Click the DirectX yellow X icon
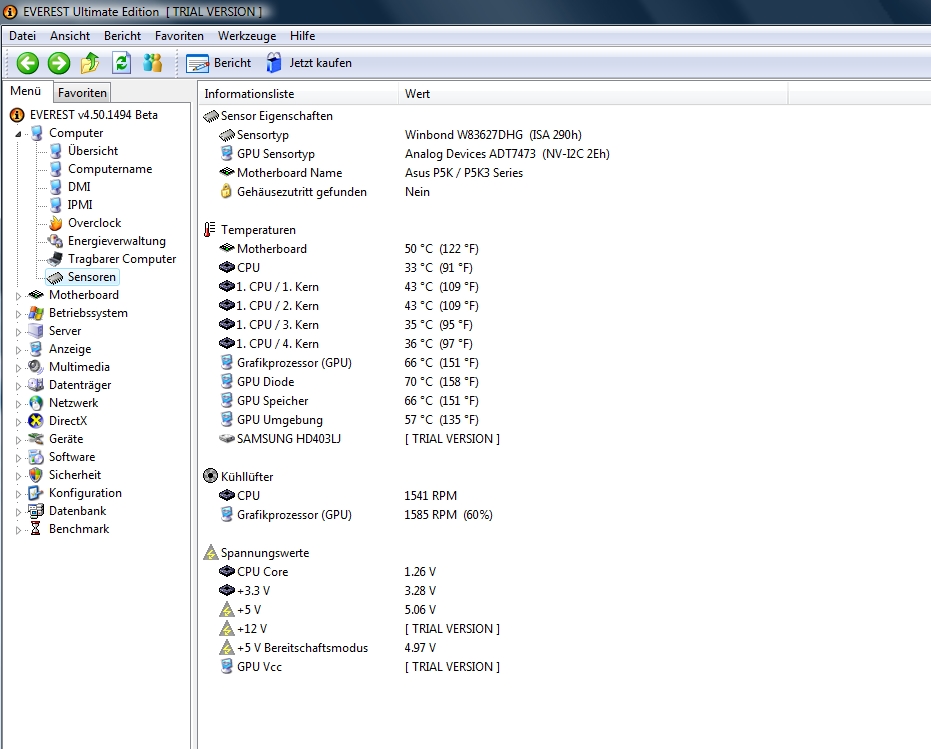This screenshot has width=931, height=749. [x=36, y=421]
